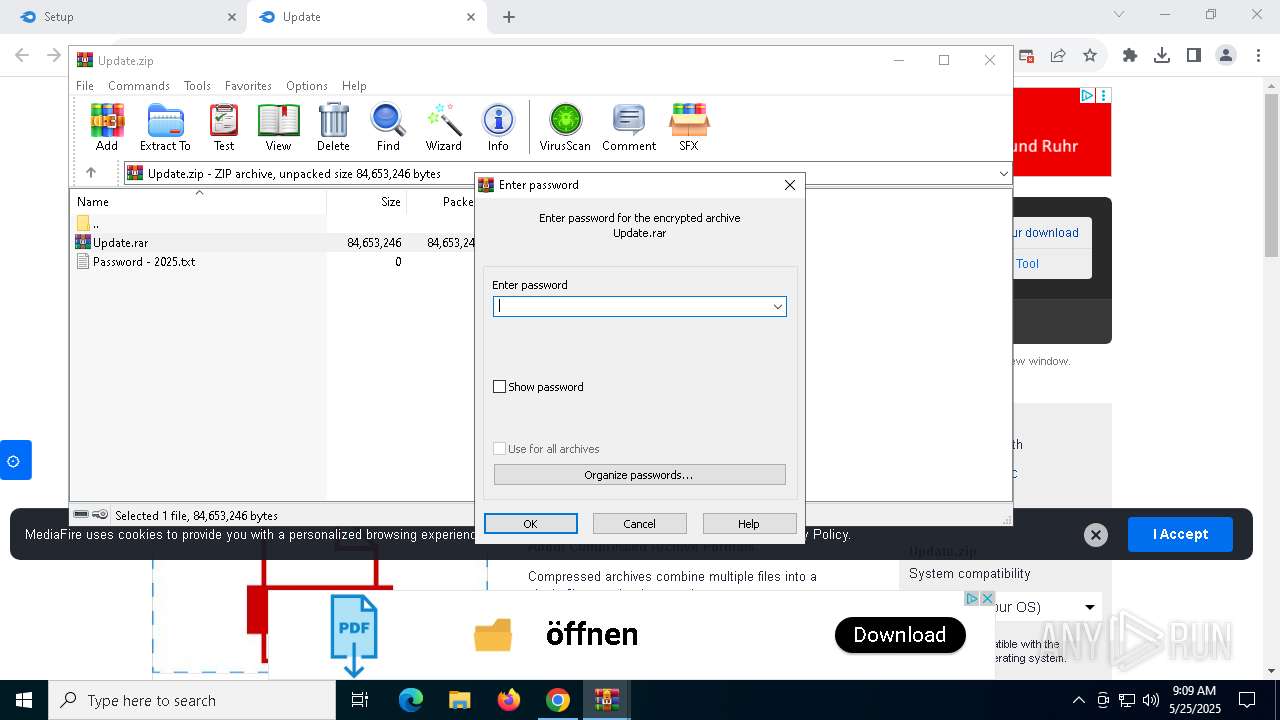The width and height of the screenshot is (1280, 720).
Task: Sort file list by Size column
Action: (366, 201)
